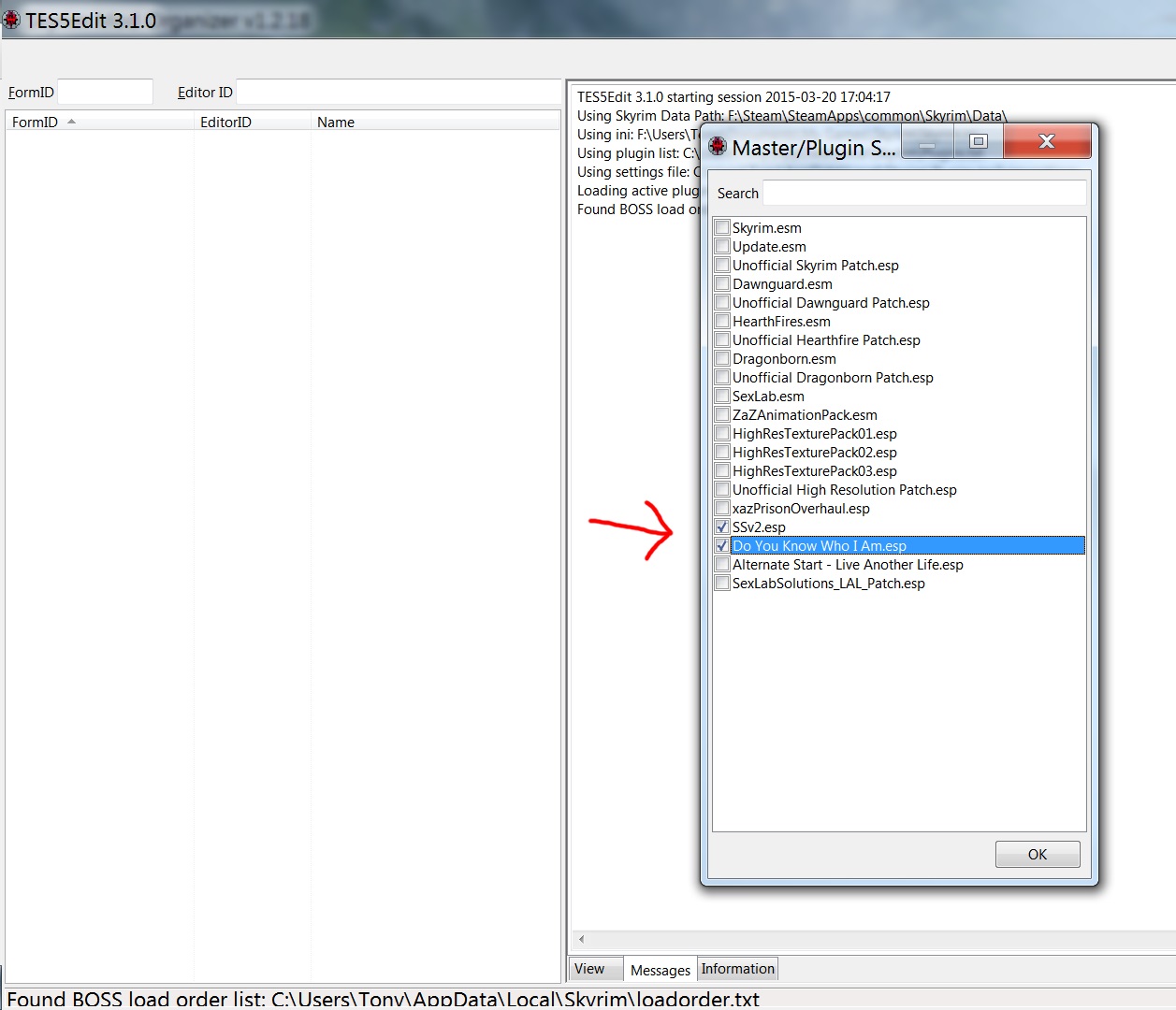The image size is (1176, 1010).
Task: Select the Messages tab
Action: point(660,971)
